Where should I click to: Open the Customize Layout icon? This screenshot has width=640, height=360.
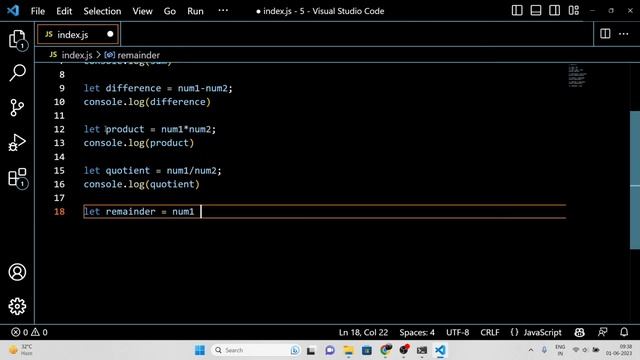(573, 11)
